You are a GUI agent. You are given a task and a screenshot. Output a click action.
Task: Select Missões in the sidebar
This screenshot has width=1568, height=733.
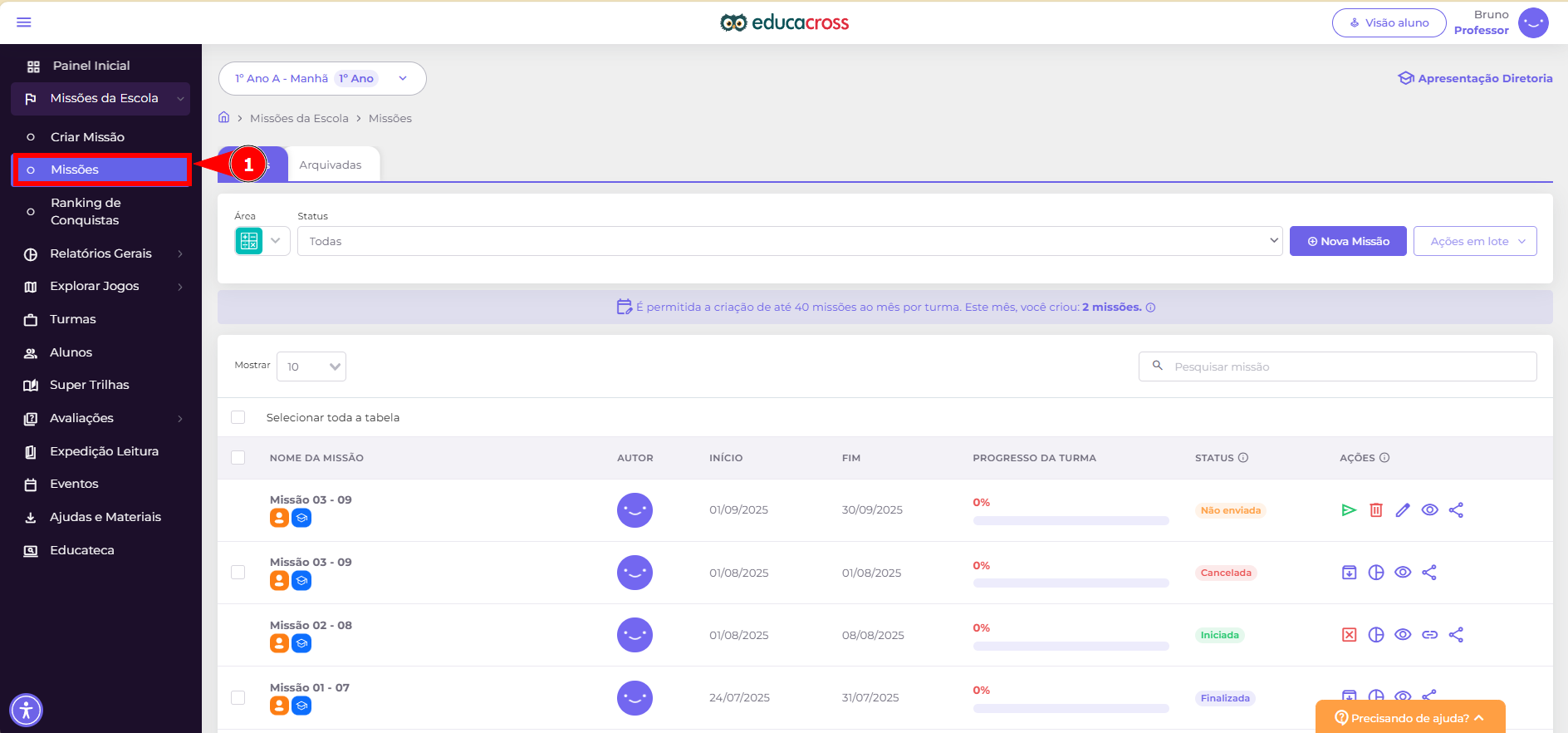(100, 170)
